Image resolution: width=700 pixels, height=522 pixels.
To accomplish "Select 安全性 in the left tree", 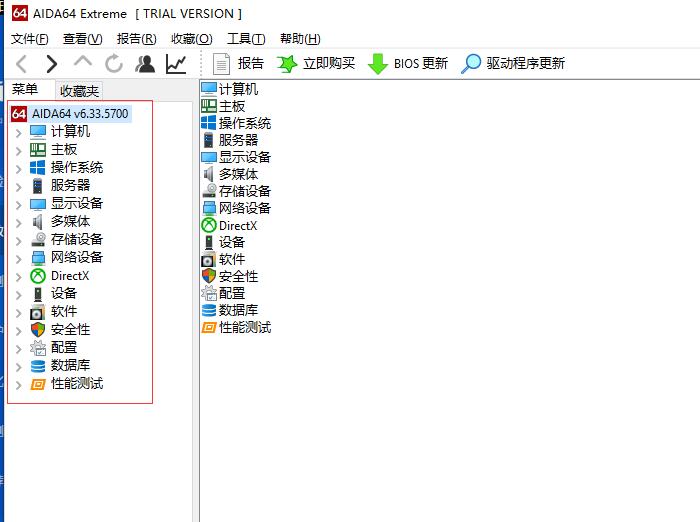I will click(x=70, y=330).
